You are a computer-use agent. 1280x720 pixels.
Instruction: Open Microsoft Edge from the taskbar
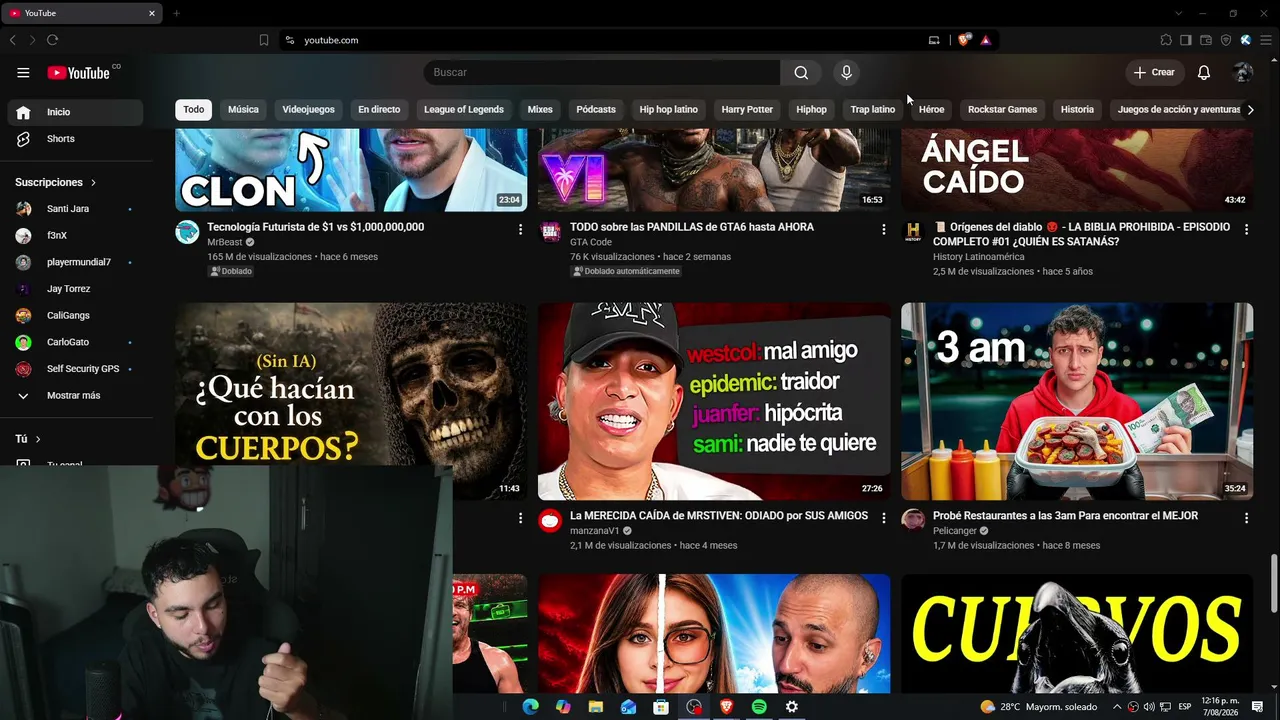[x=531, y=707]
